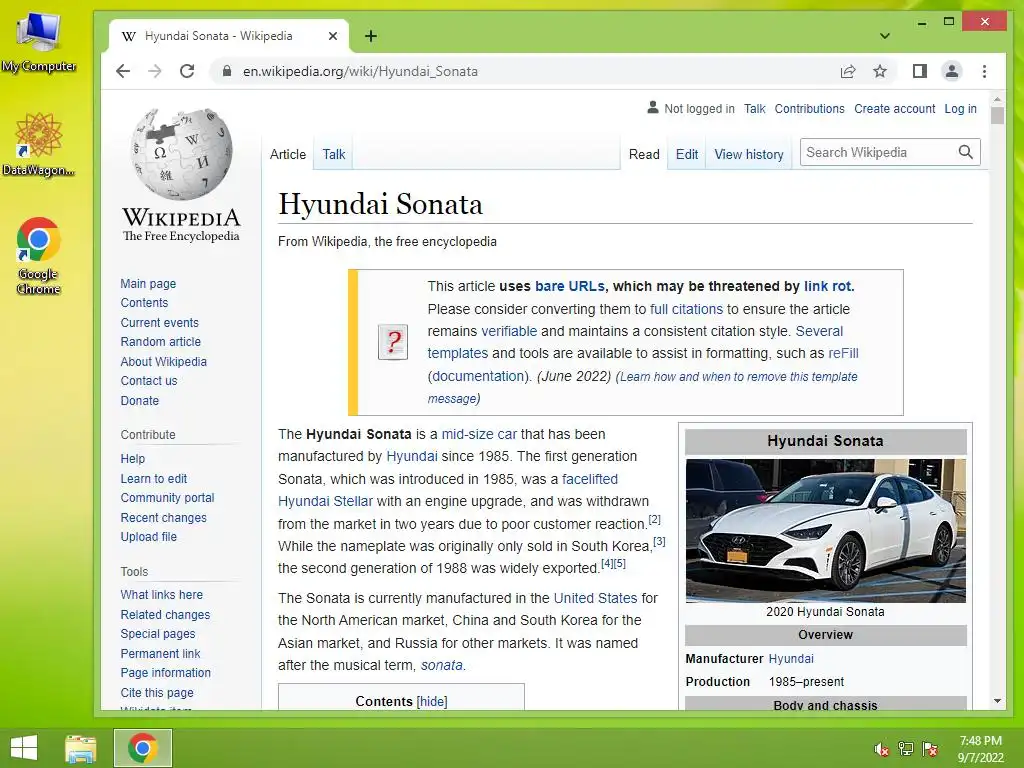Open the 2020 Hyundai Sonata photo
The width and height of the screenshot is (1024, 768).
point(825,530)
